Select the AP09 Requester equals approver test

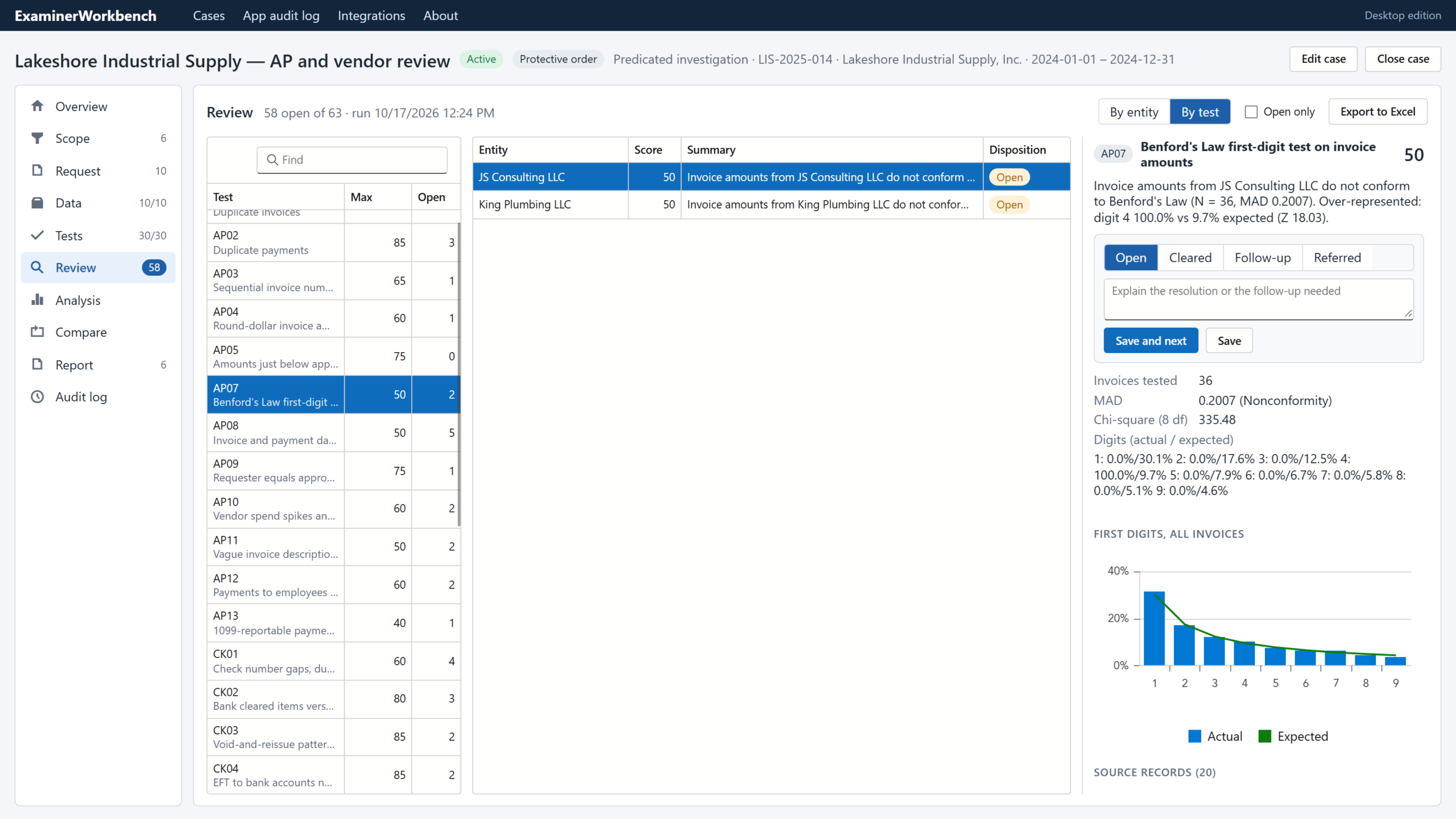point(334,471)
